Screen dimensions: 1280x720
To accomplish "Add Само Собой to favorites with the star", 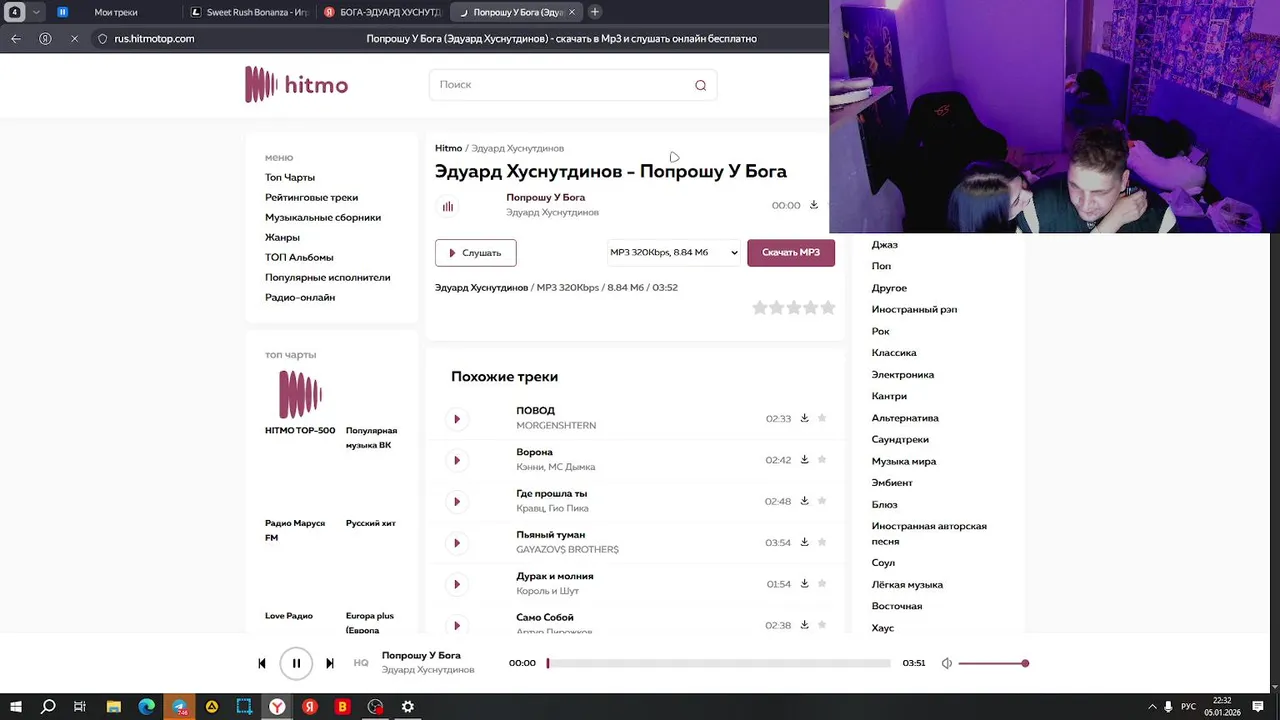I will (x=822, y=624).
